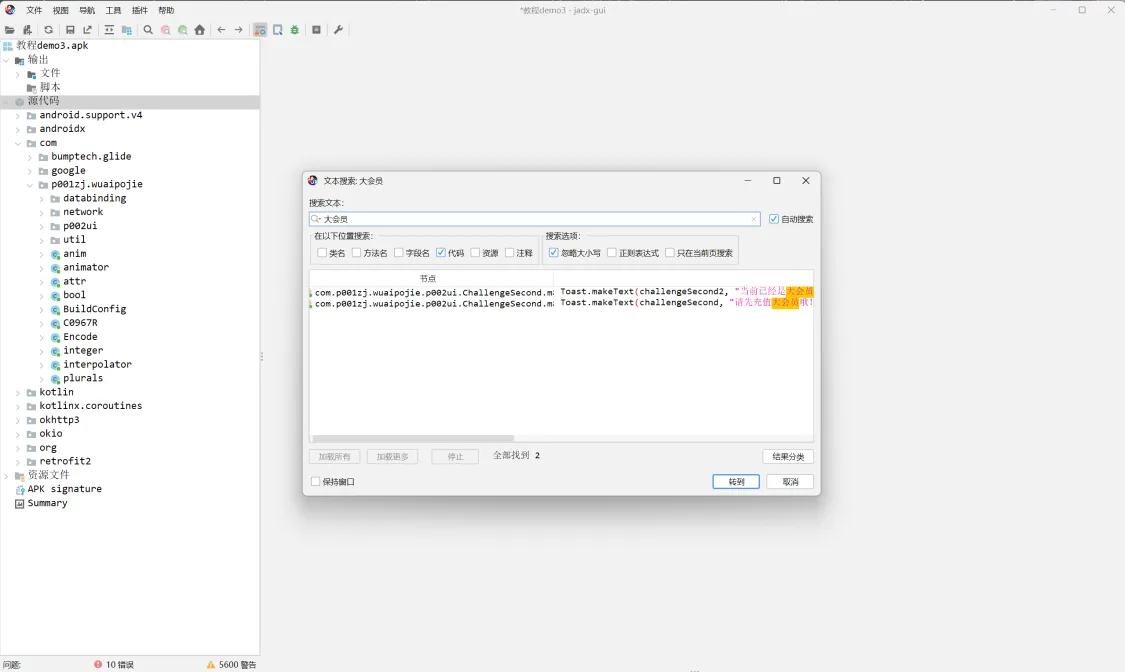Open the 工具 menu

click(x=113, y=10)
